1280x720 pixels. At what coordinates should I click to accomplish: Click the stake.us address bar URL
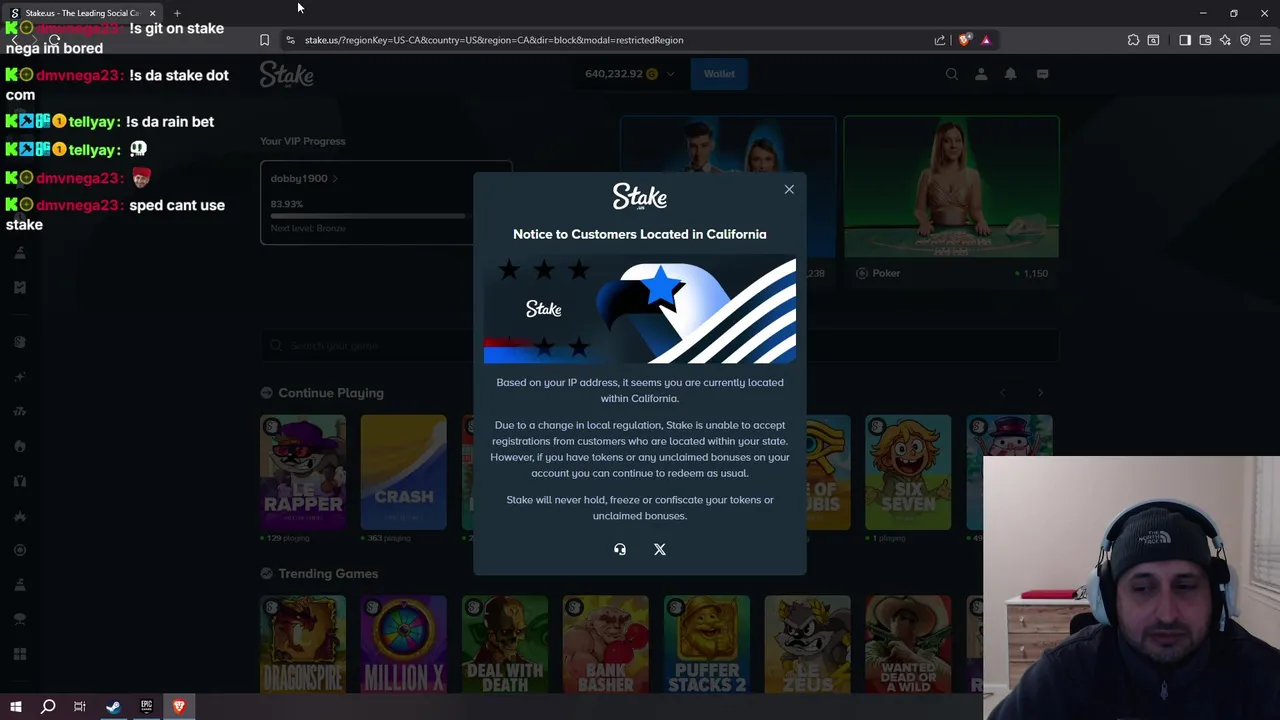(x=494, y=40)
